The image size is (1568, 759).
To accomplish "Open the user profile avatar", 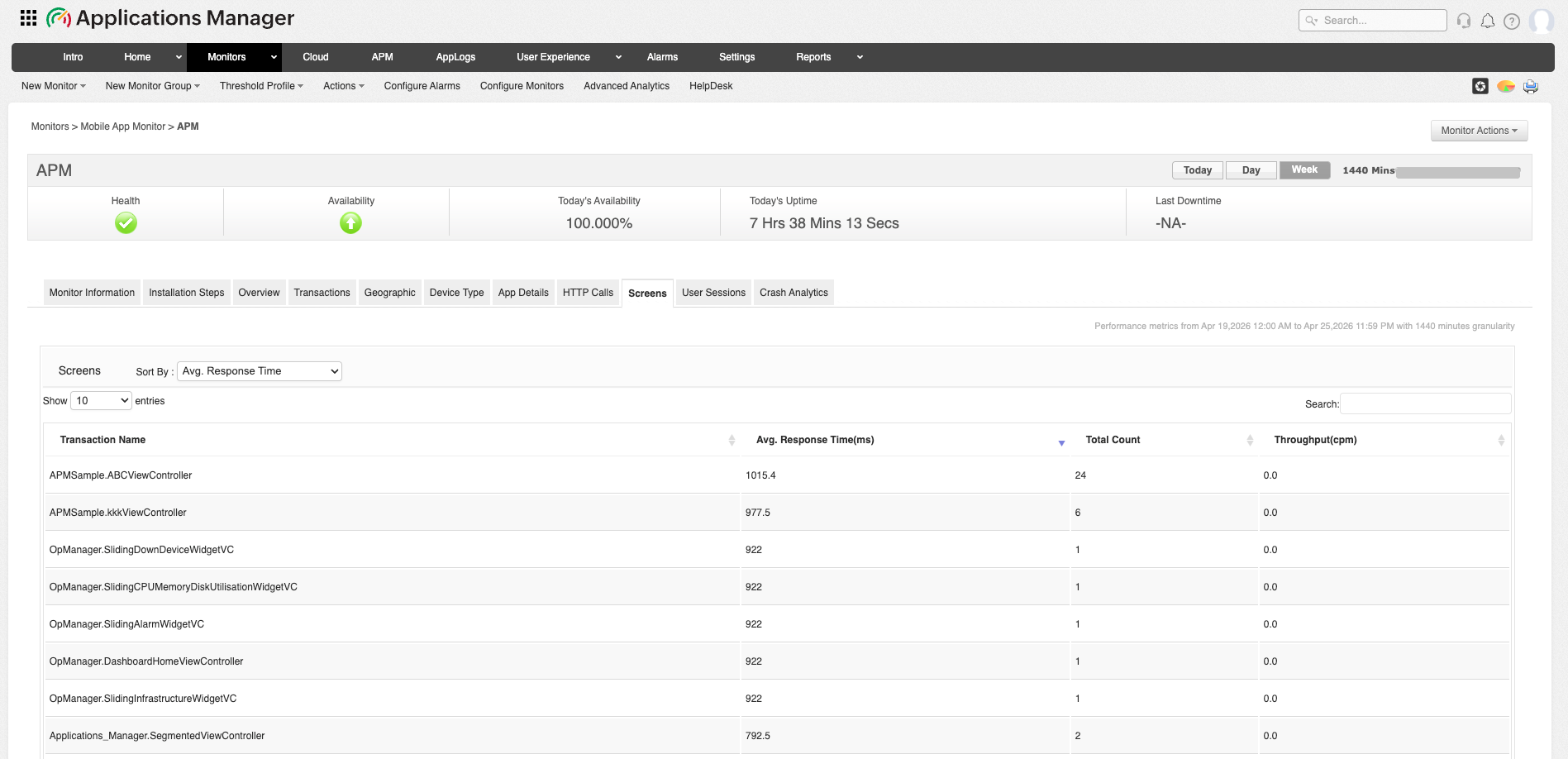I will 1542,21.
